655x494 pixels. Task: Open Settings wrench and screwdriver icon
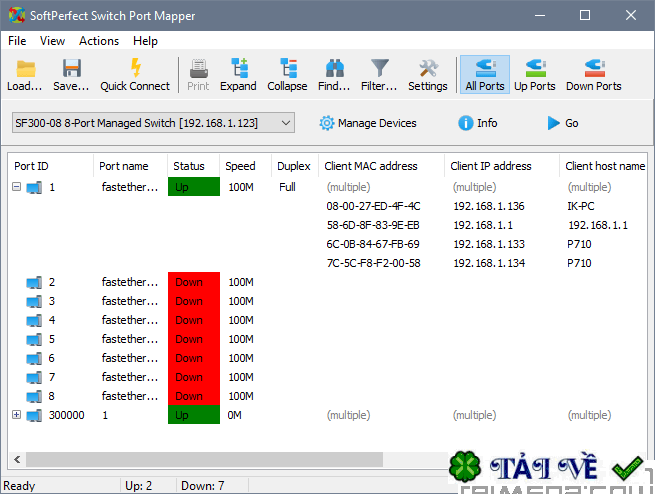pos(428,75)
